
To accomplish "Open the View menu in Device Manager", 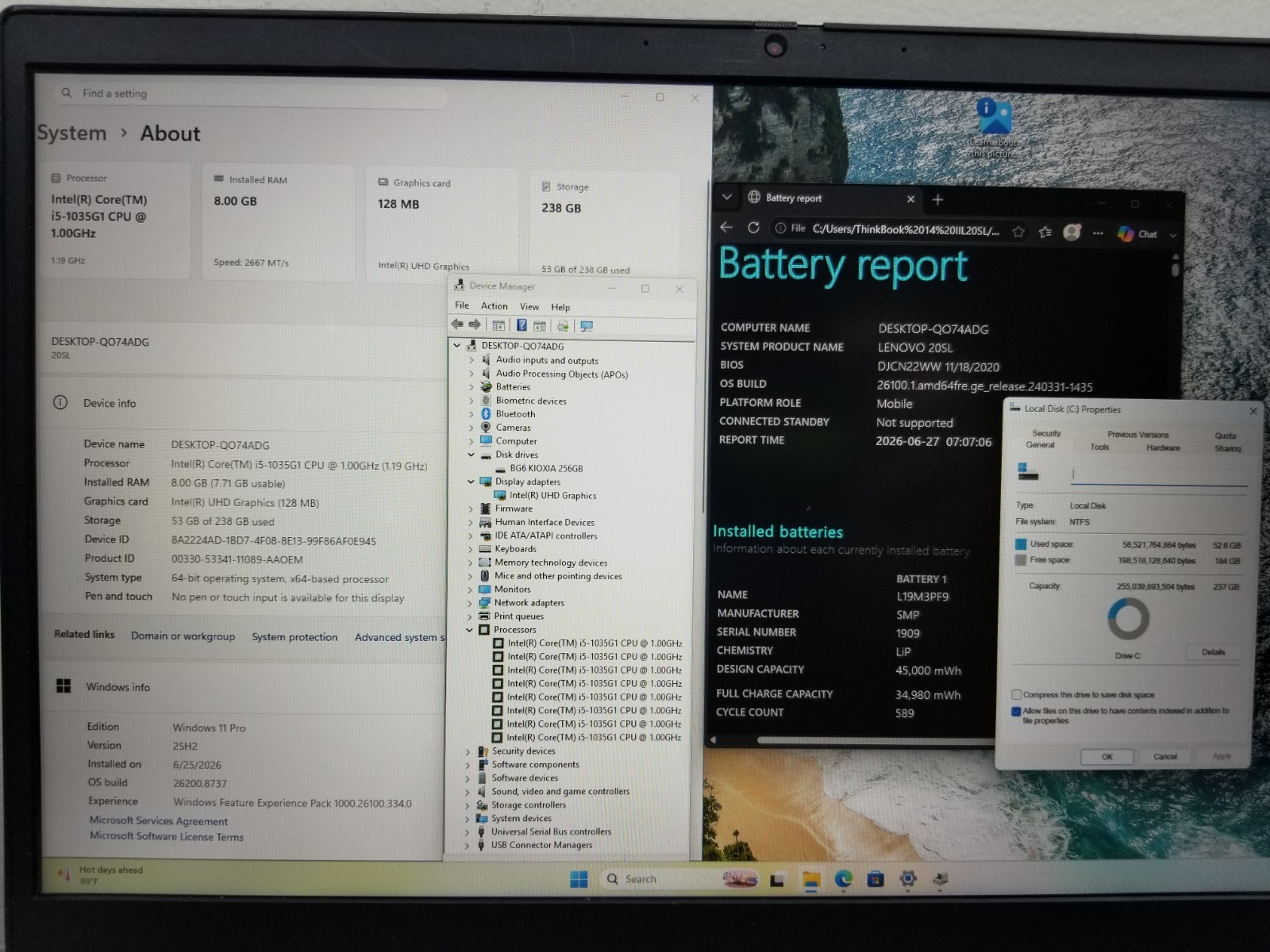I will click(529, 307).
